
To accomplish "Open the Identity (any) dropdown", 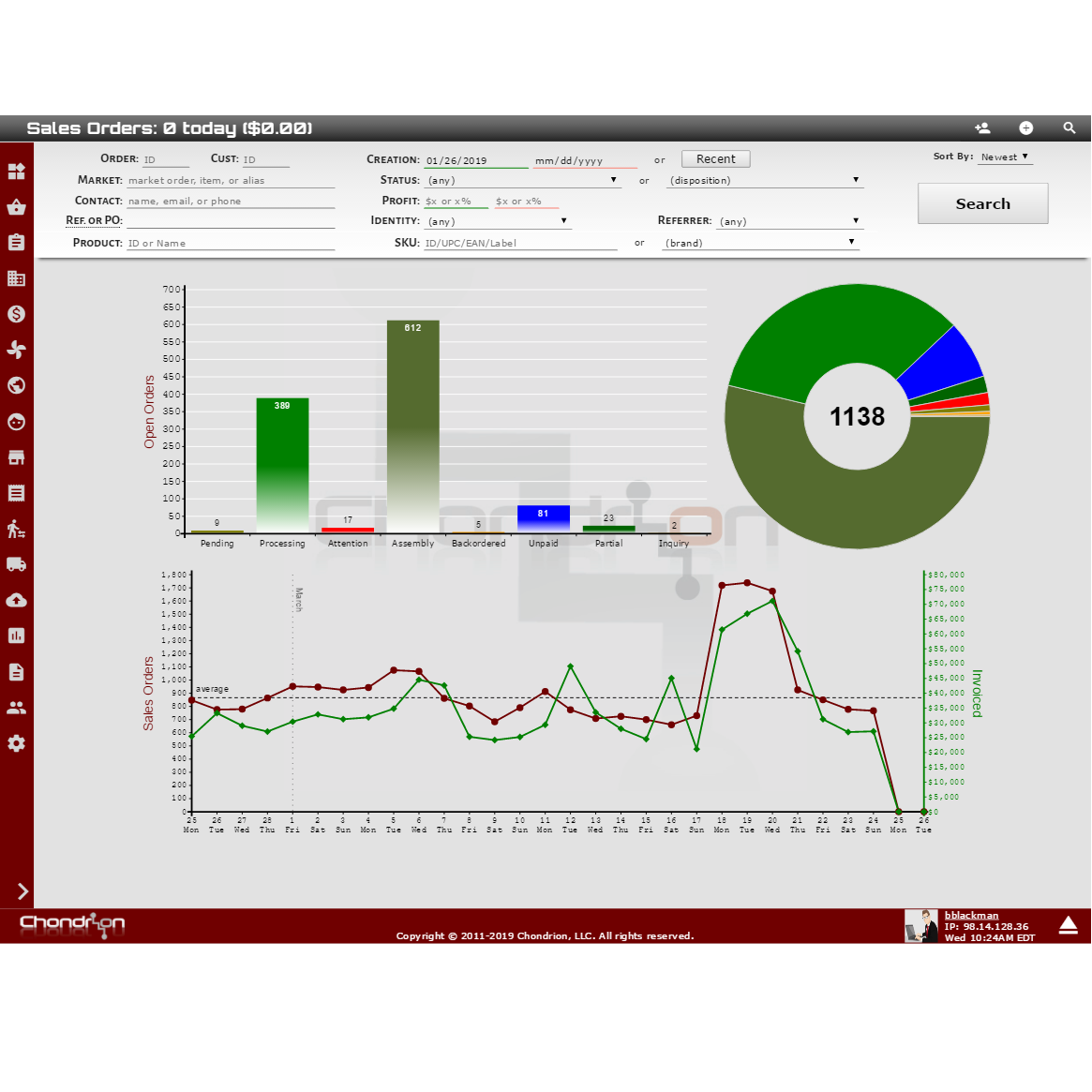I will (497, 221).
